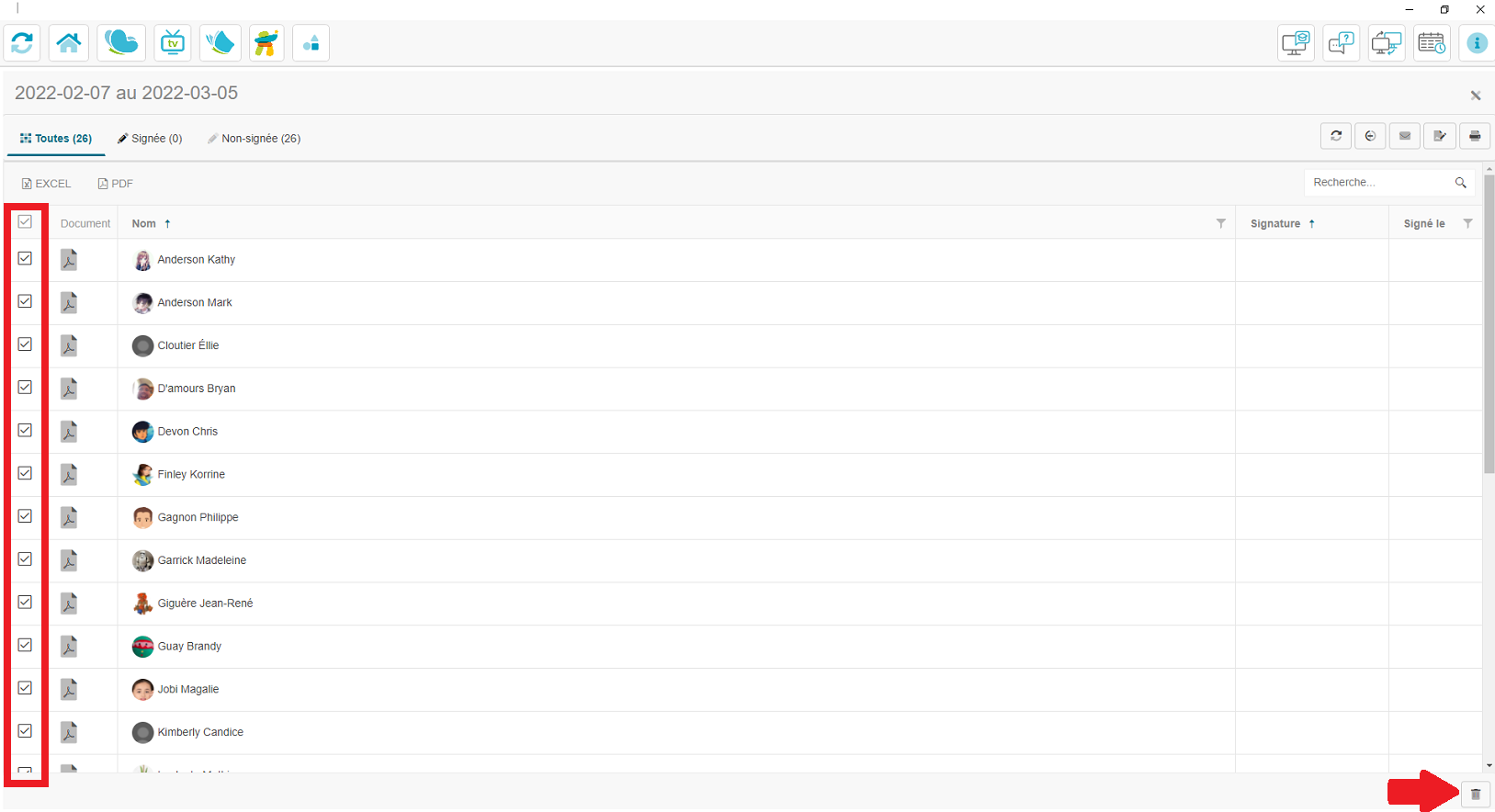
Task: Open the Nom column filter
Action: (1221, 223)
